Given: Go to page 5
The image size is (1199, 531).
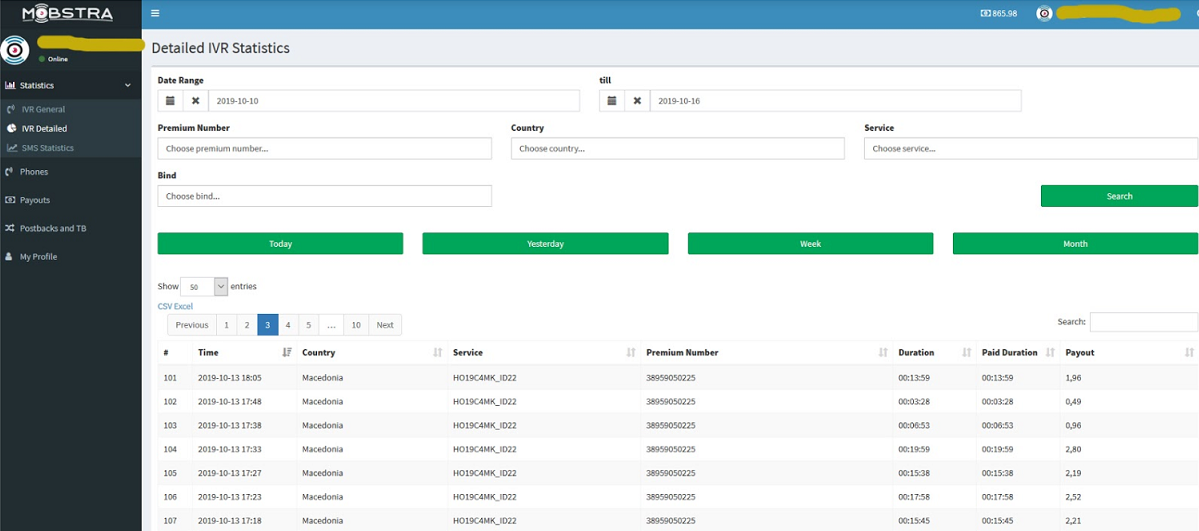Looking at the screenshot, I should coord(308,325).
